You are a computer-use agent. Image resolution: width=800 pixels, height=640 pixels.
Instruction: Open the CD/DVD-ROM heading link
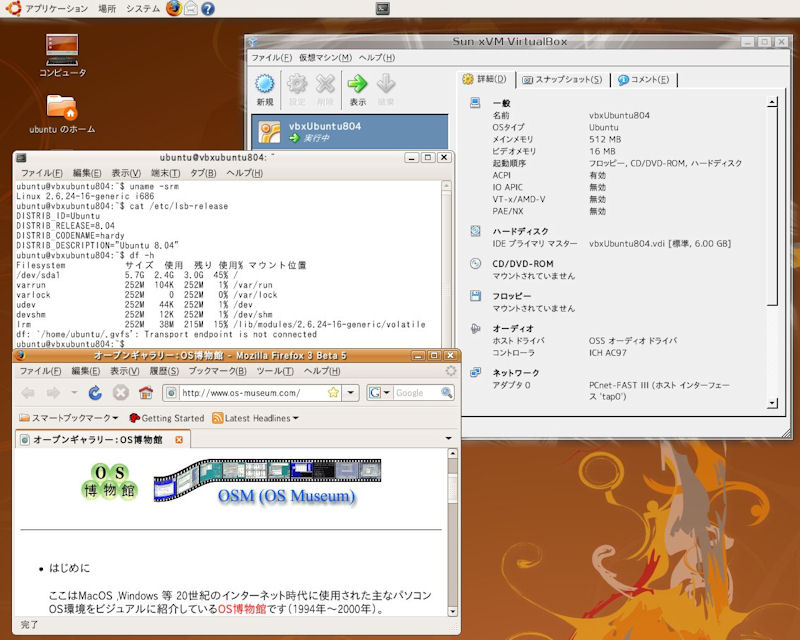pyautogui.click(x=522, y=264)
